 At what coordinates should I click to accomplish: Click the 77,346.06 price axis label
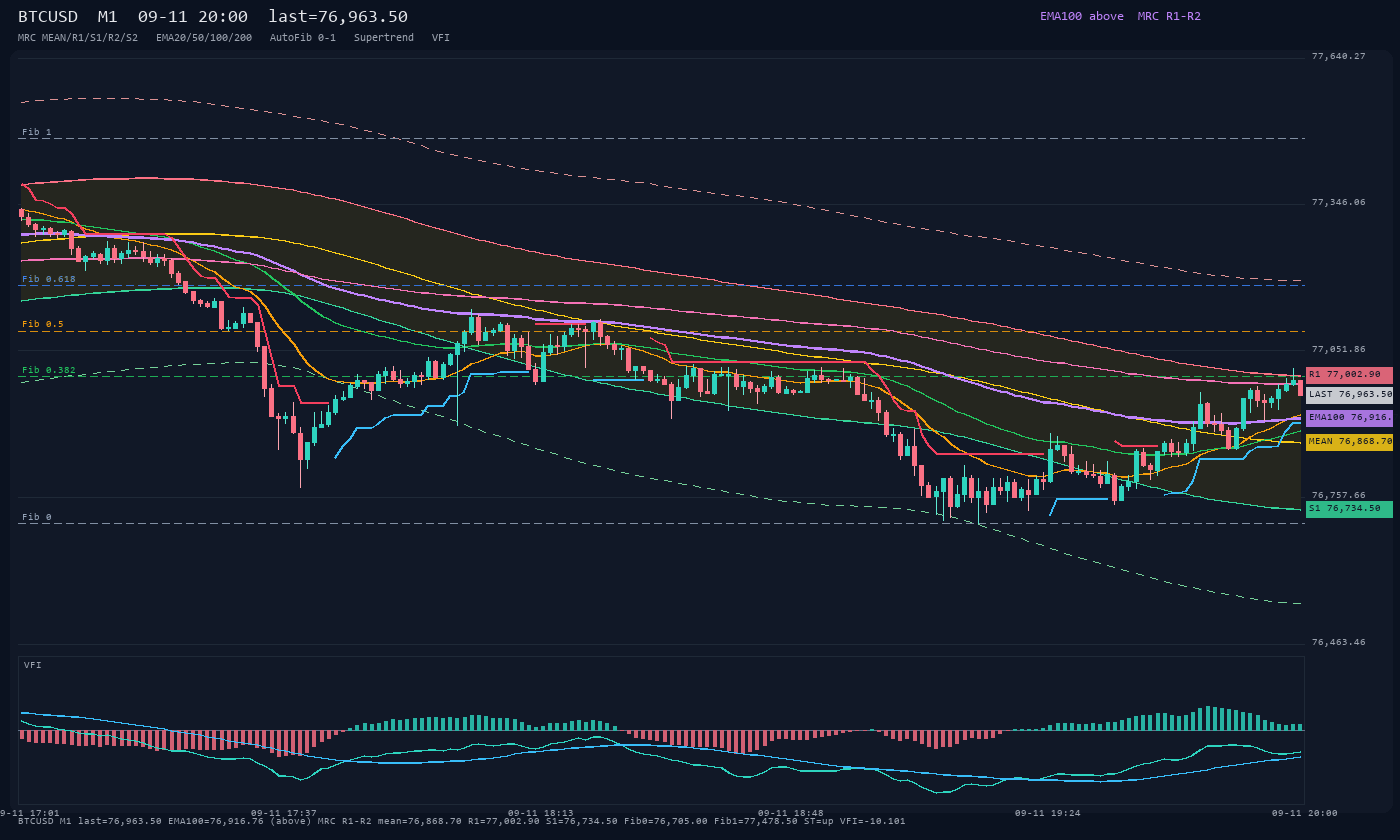click(1338, 202)
